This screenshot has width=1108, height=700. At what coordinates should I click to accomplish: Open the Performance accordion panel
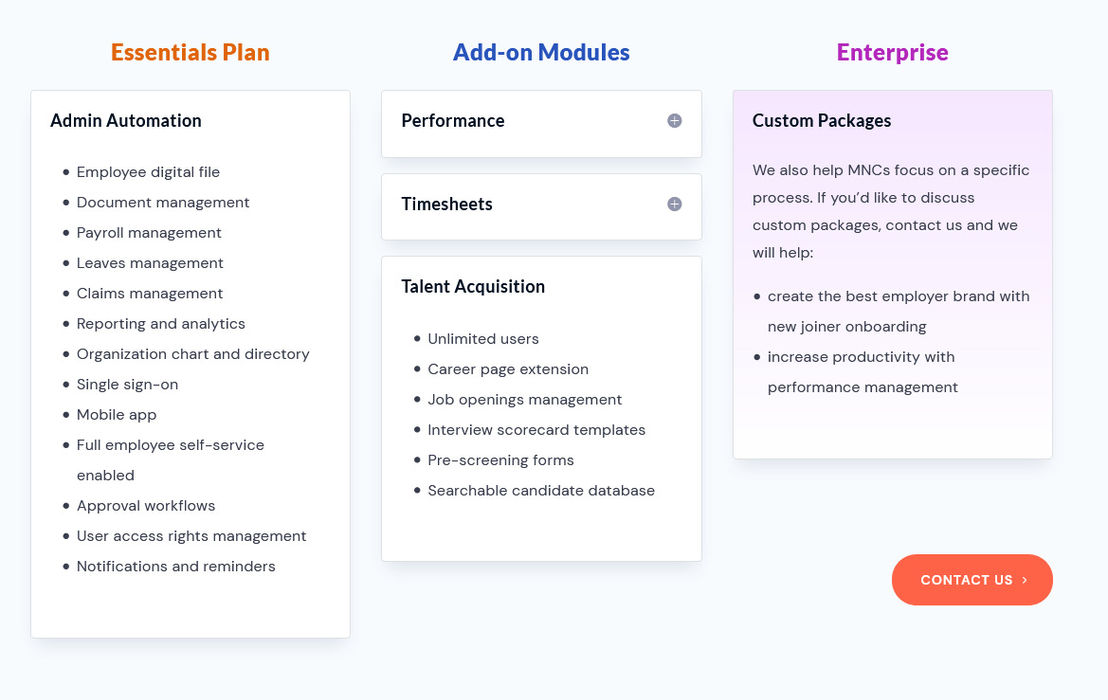click(541, 124)
